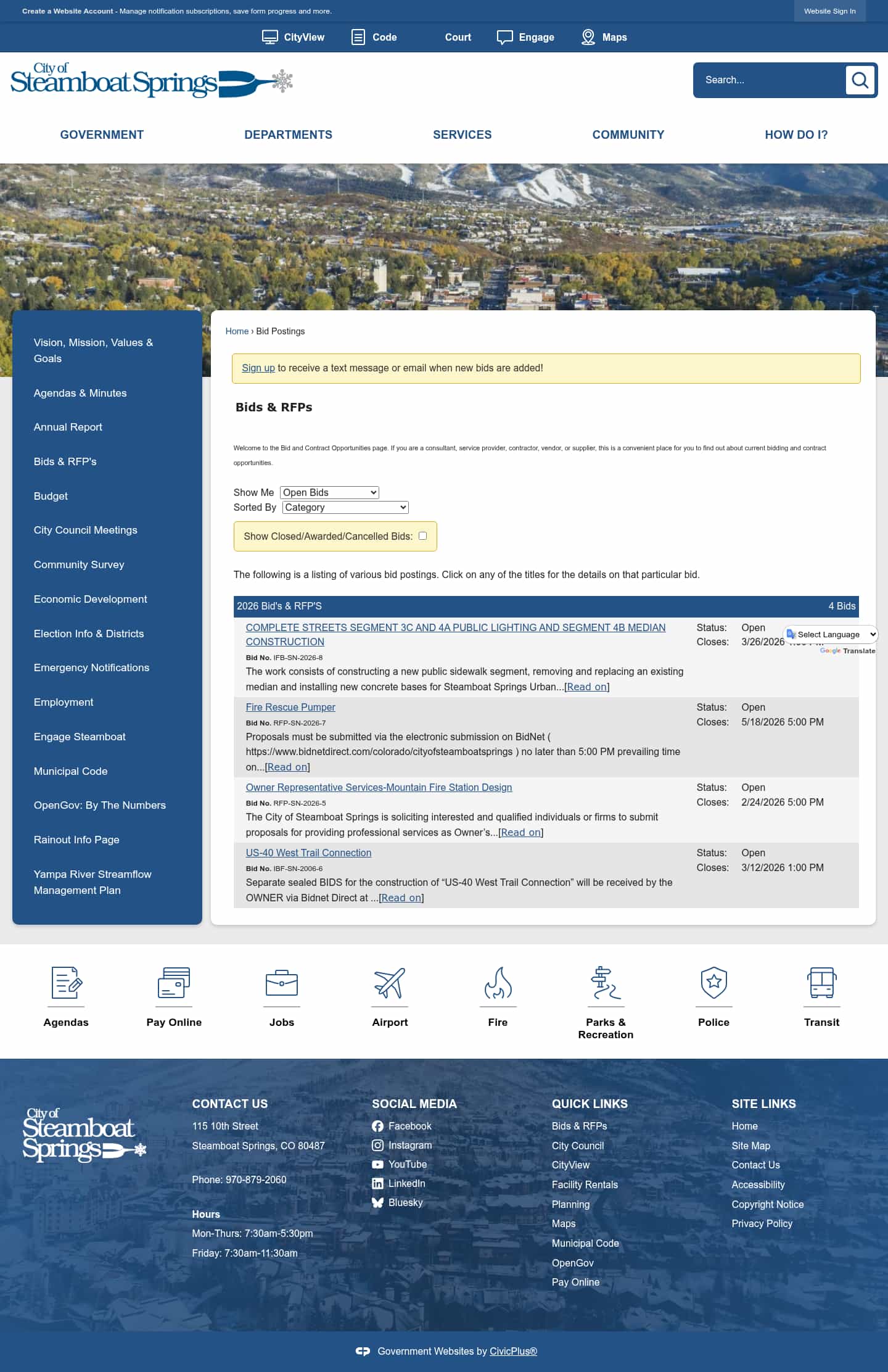
Task: Open Complete Streets Segment 3C bid title
Action: tap(455, 634)
